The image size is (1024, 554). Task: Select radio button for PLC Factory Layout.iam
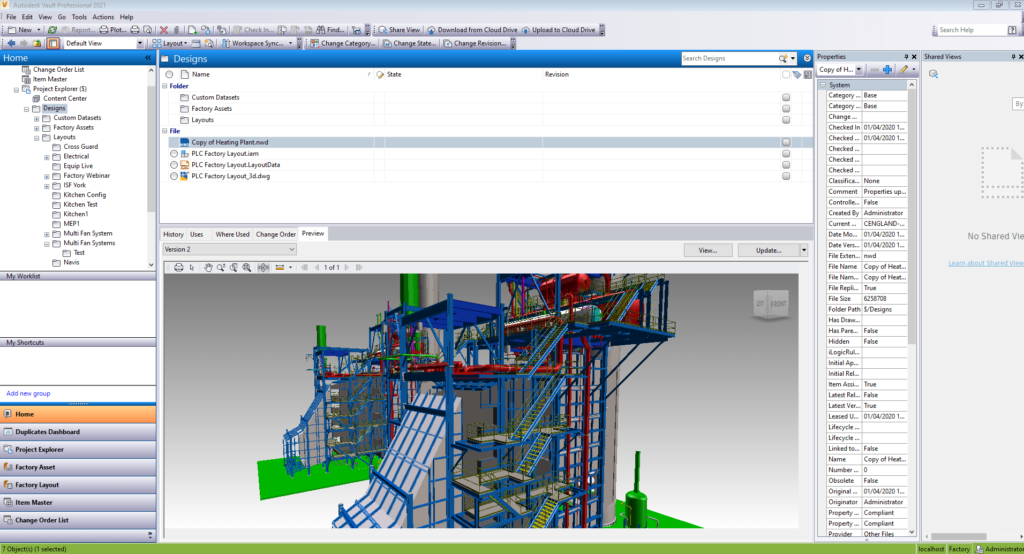click(174, 154)
